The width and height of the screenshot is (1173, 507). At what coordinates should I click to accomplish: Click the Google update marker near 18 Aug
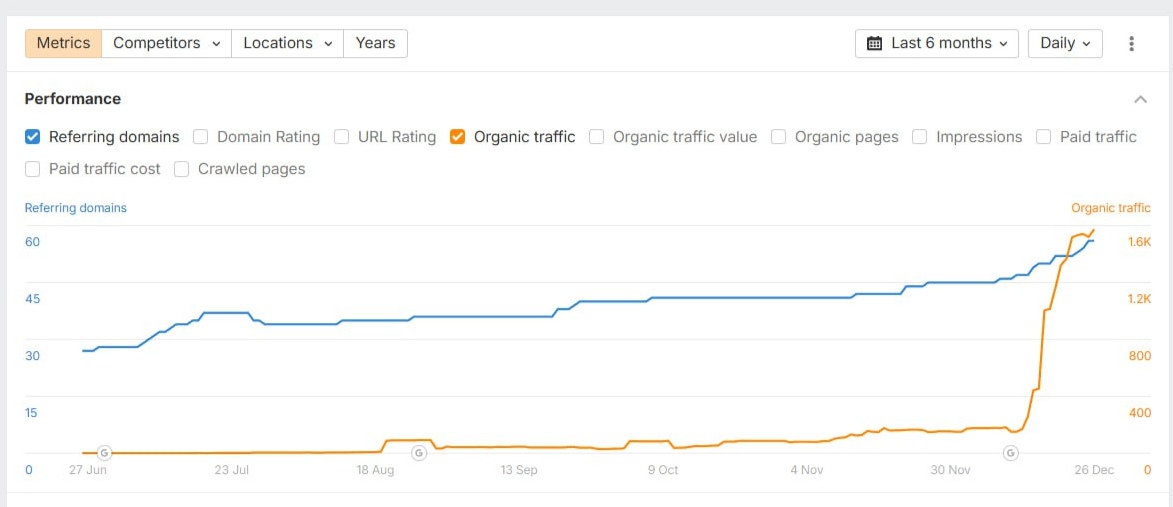coord(419,453)
